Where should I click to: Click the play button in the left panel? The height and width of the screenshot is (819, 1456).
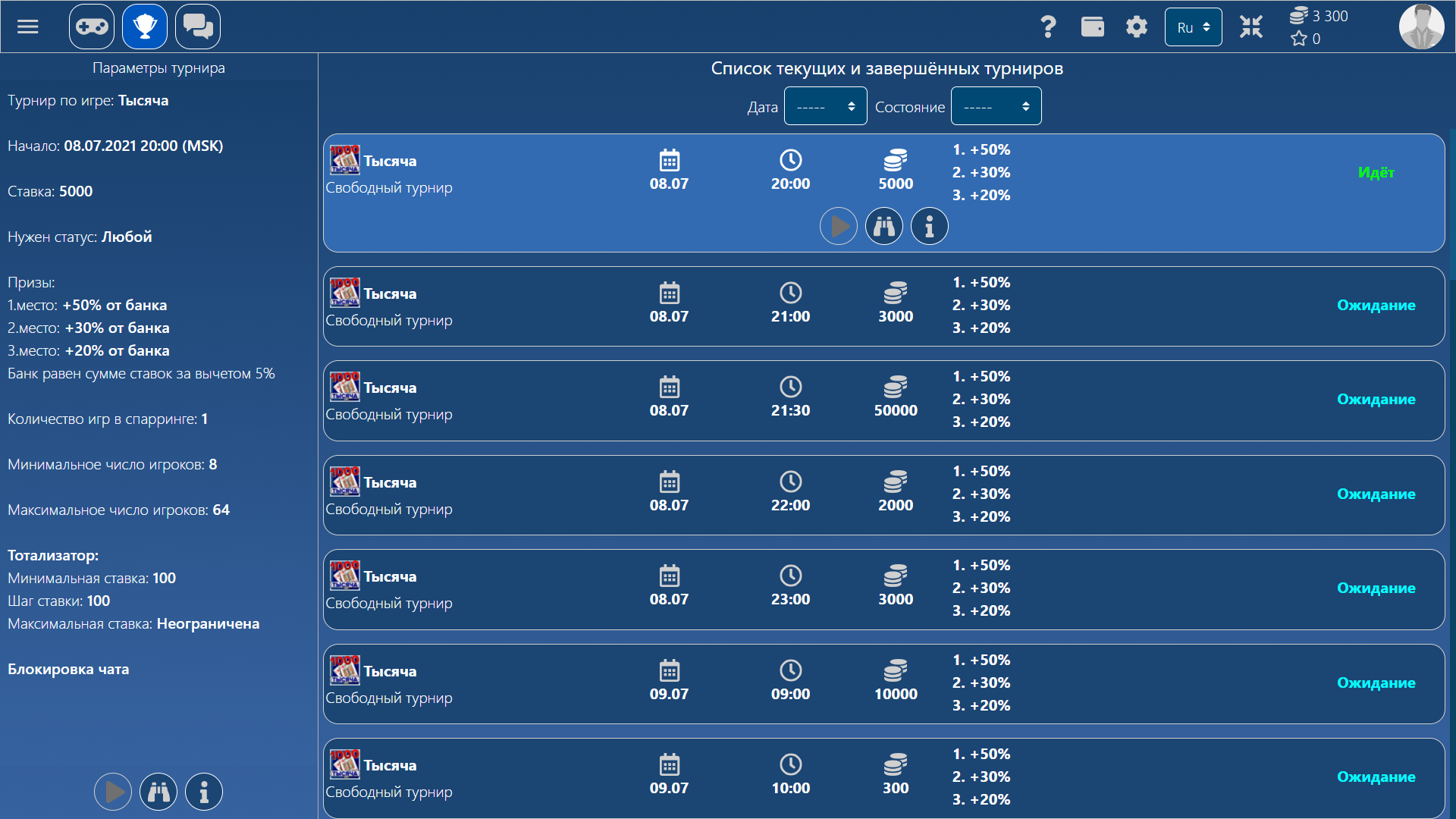tap(112, 791)
